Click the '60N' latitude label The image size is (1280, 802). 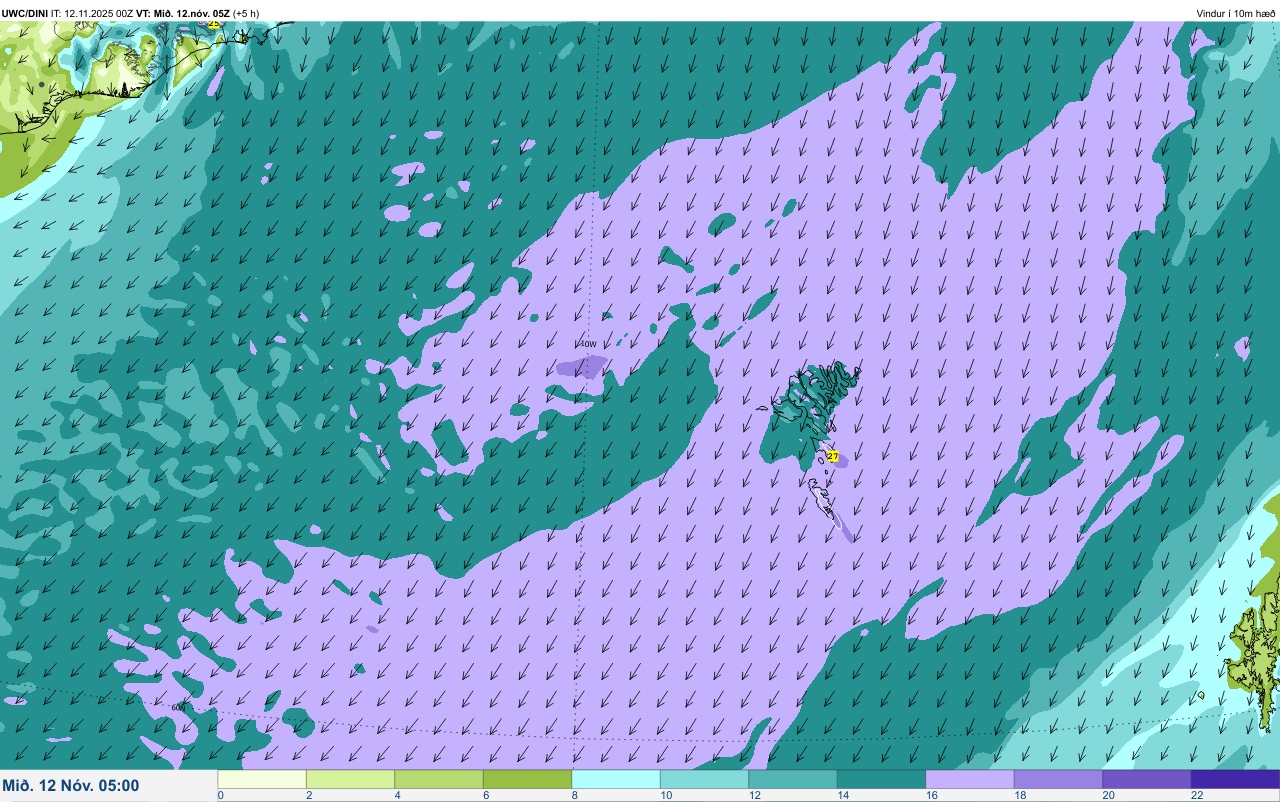178,707
